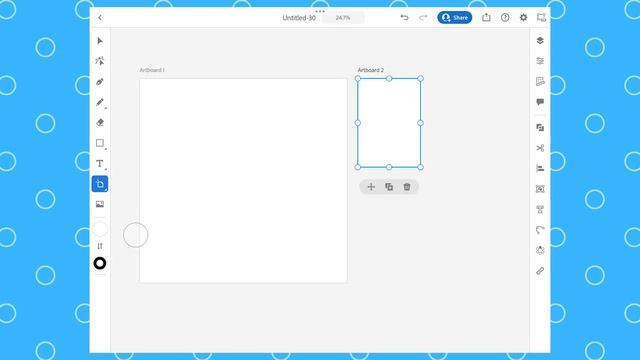
Task: Open the artboards view icon at top right
Action: pyautogui.click(x=541, y=18)
